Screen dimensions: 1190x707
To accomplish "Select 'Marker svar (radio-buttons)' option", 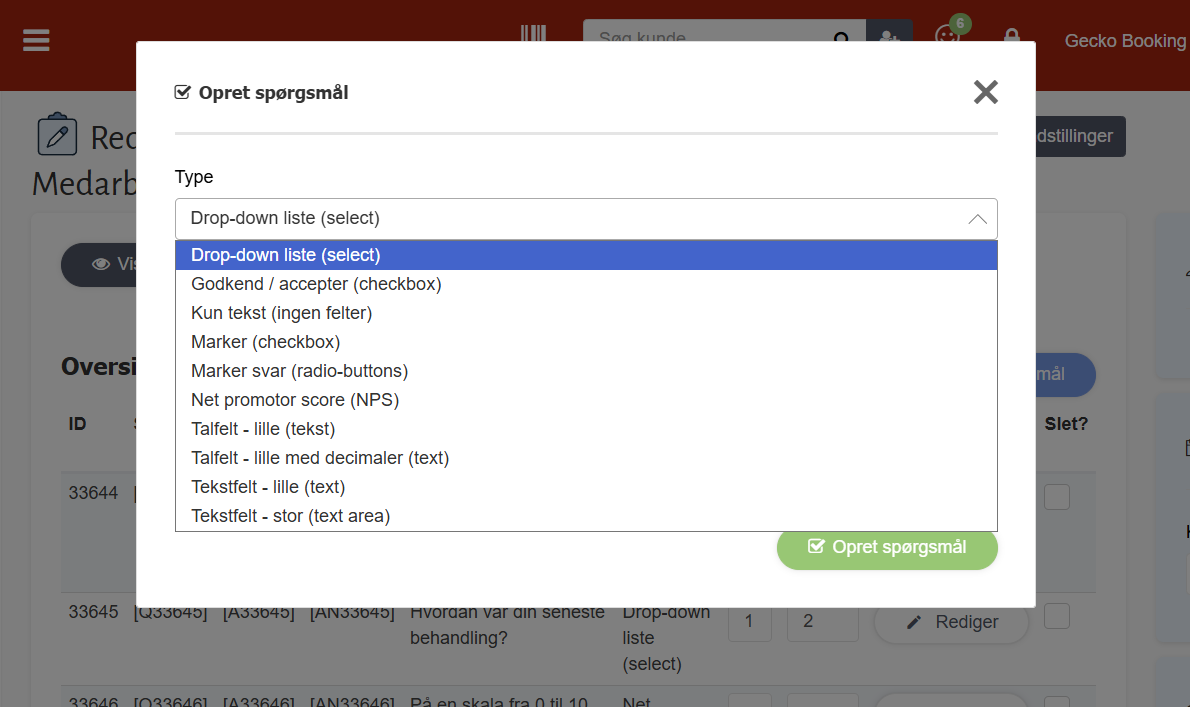I will (299, 371).
